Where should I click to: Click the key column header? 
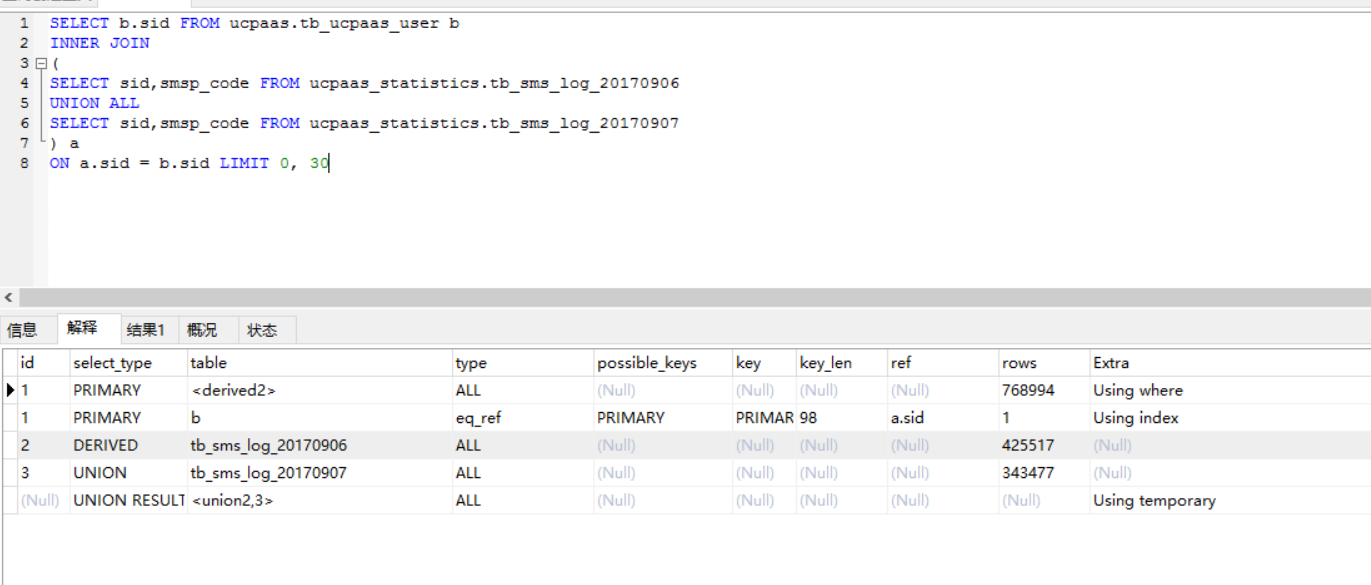click(x=763, y=363)
